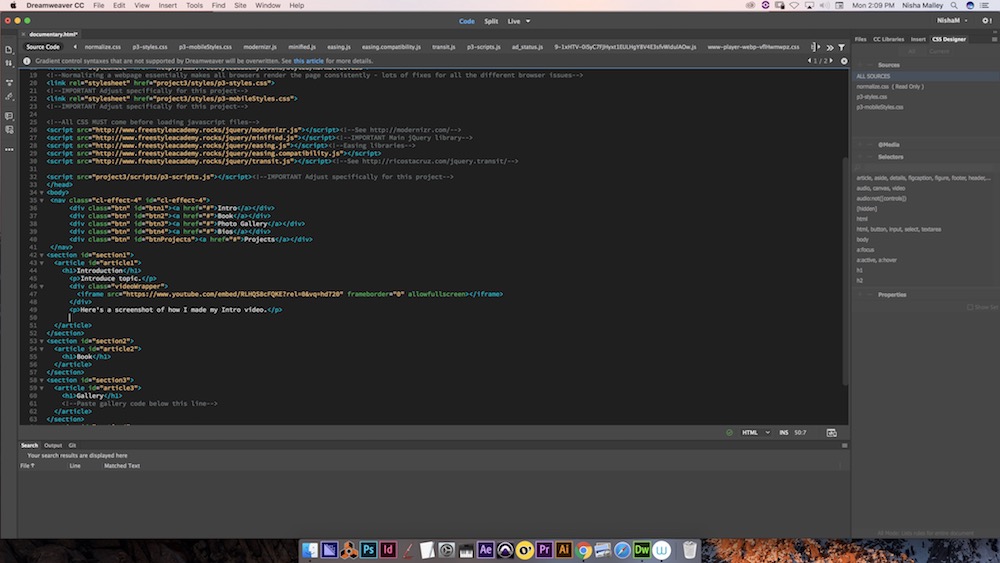Image resolution: width=1000 pixels, height=563 pixels.
Task: Open Documents icon in left toolbar
Action: [9, 50]
